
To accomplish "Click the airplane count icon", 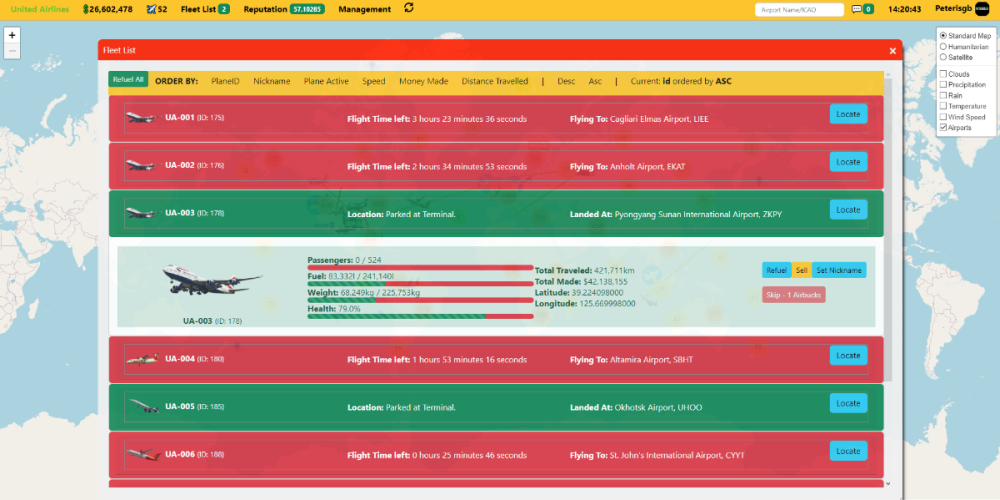I will pos(151,9).
